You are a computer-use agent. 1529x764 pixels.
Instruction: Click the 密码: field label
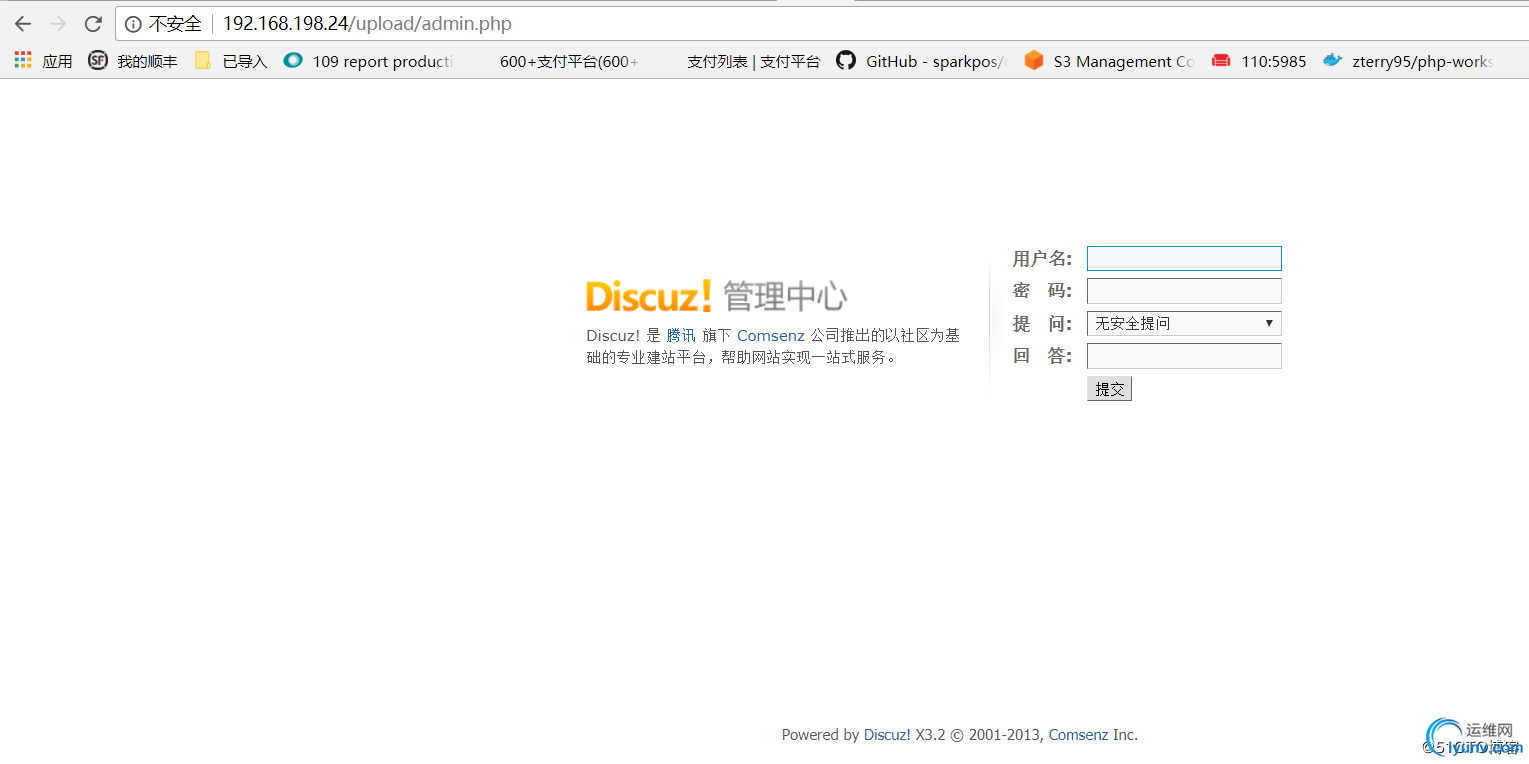(x=1042, y=291)
